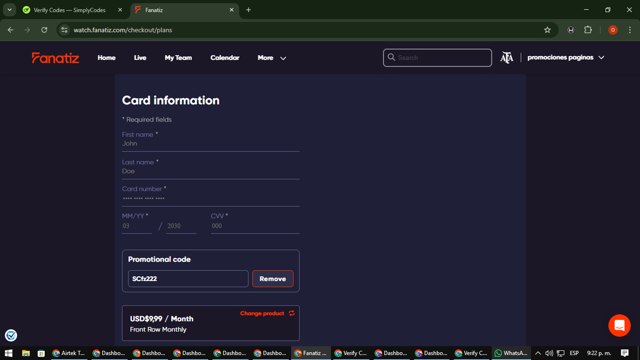640x360 pixels.
Task: Click the 9:22 p. m. clock
Action: (x=599, y=353)
